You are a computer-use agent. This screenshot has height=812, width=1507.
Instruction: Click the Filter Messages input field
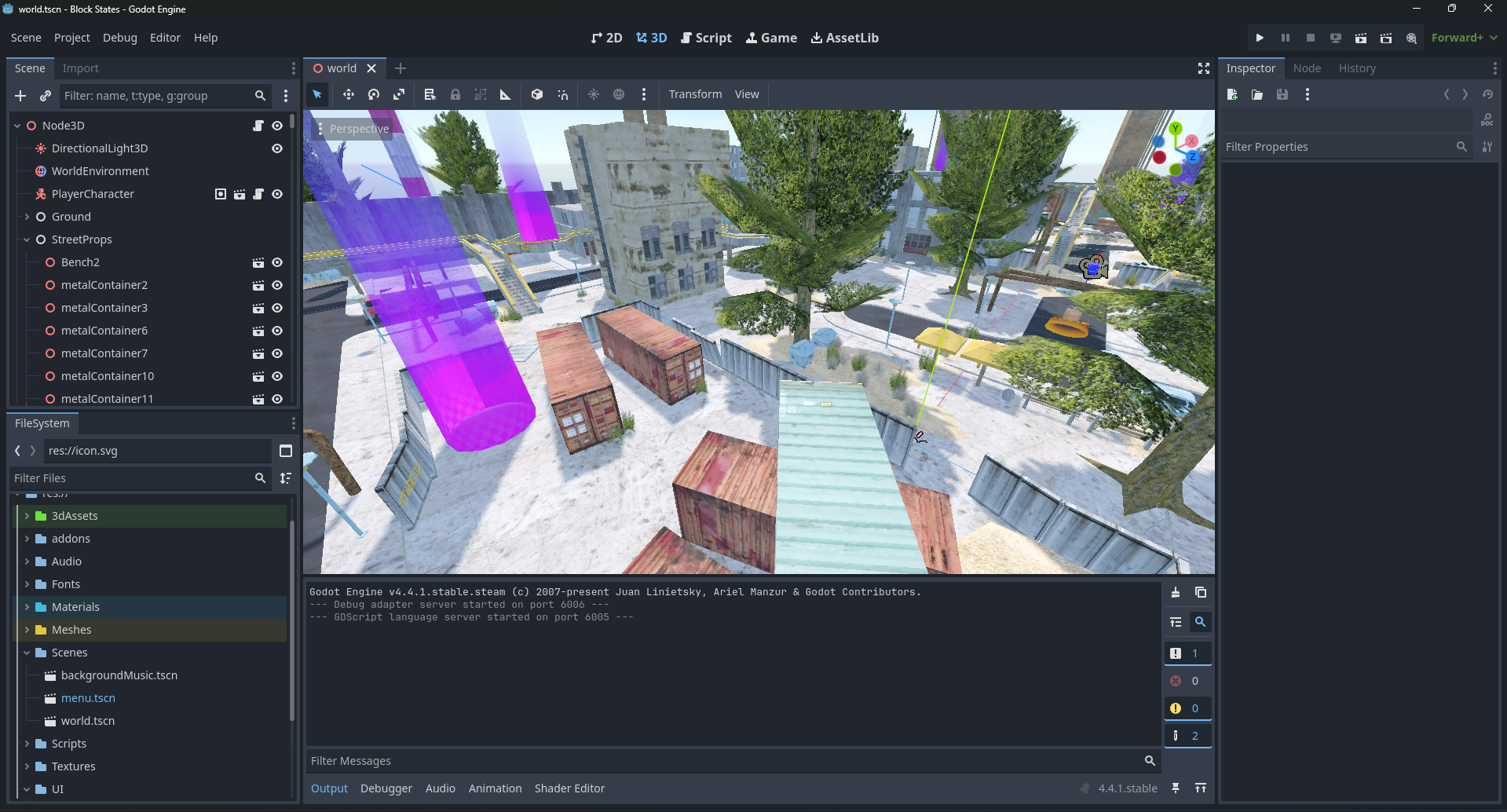click(x=722, y=761)
